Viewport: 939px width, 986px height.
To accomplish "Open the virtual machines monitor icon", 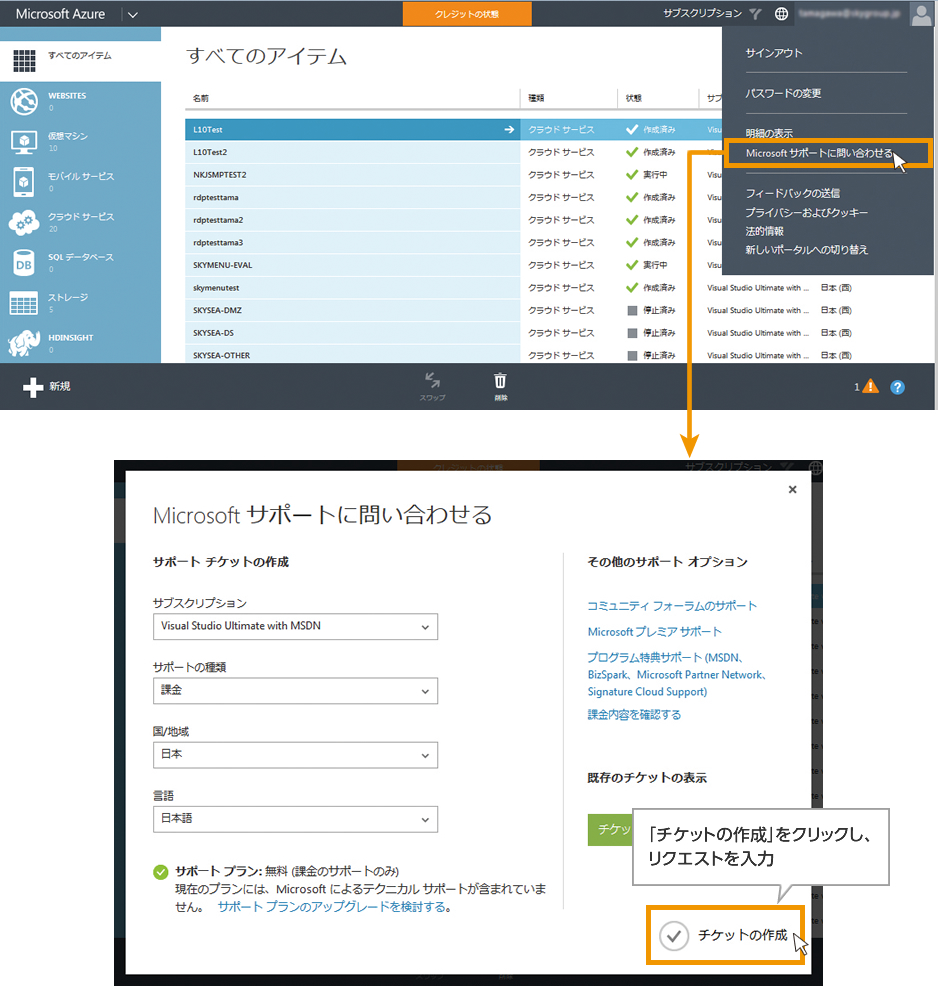I will click(24, 142).
